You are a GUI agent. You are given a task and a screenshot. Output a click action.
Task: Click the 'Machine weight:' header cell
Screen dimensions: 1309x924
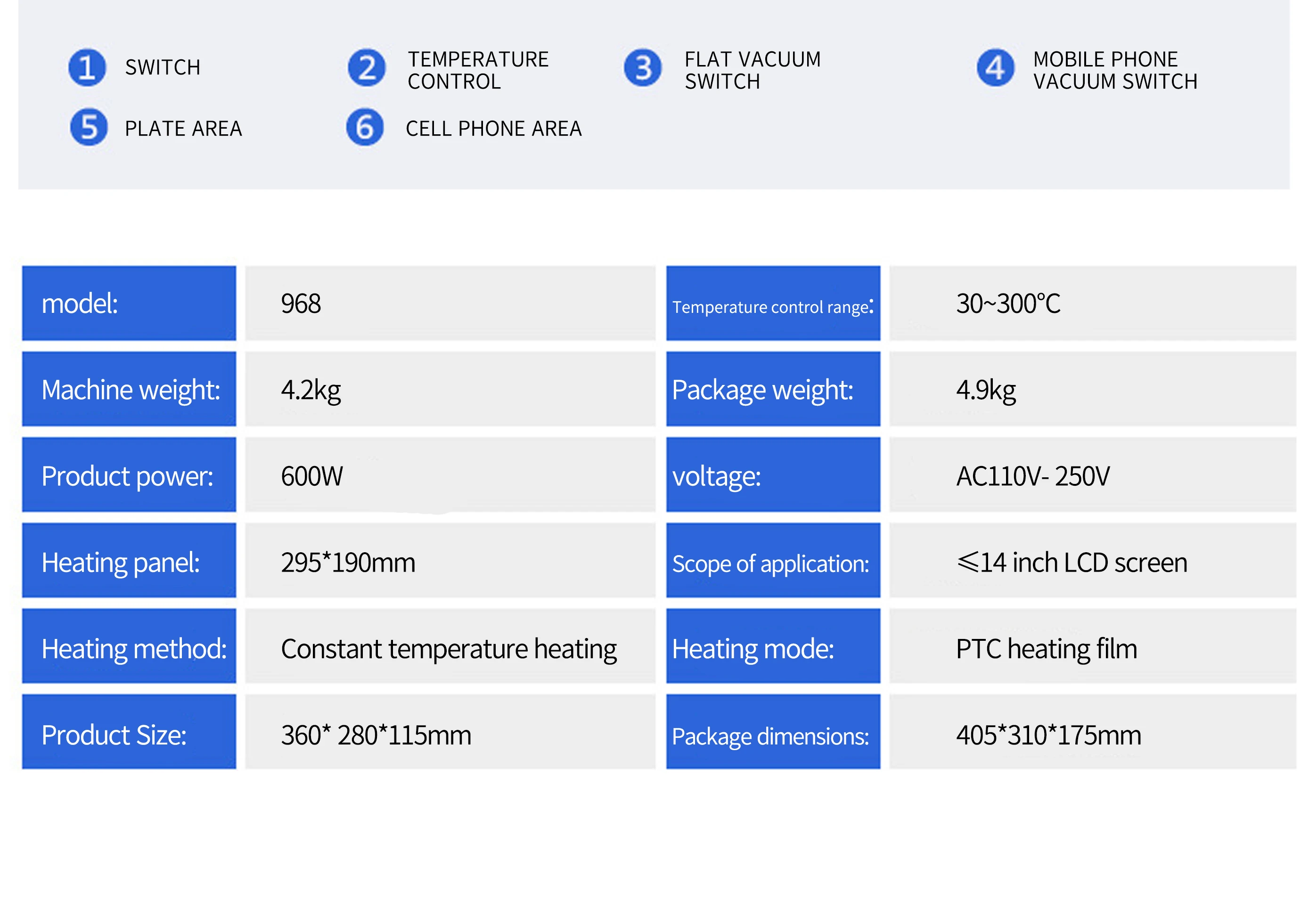[129, 389]
